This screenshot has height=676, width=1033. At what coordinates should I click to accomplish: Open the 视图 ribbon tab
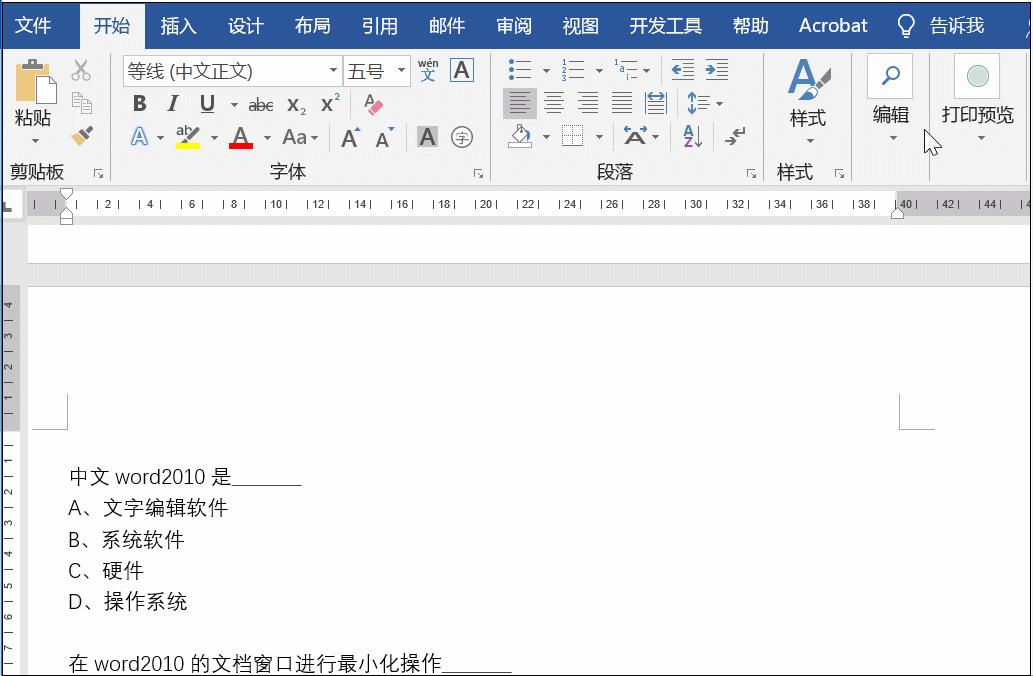point(580,25)
